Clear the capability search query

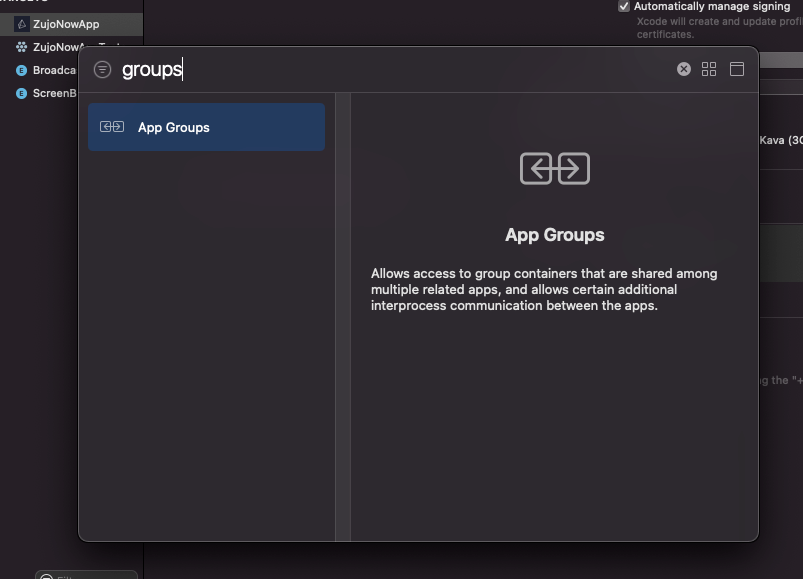pos(683,69)
